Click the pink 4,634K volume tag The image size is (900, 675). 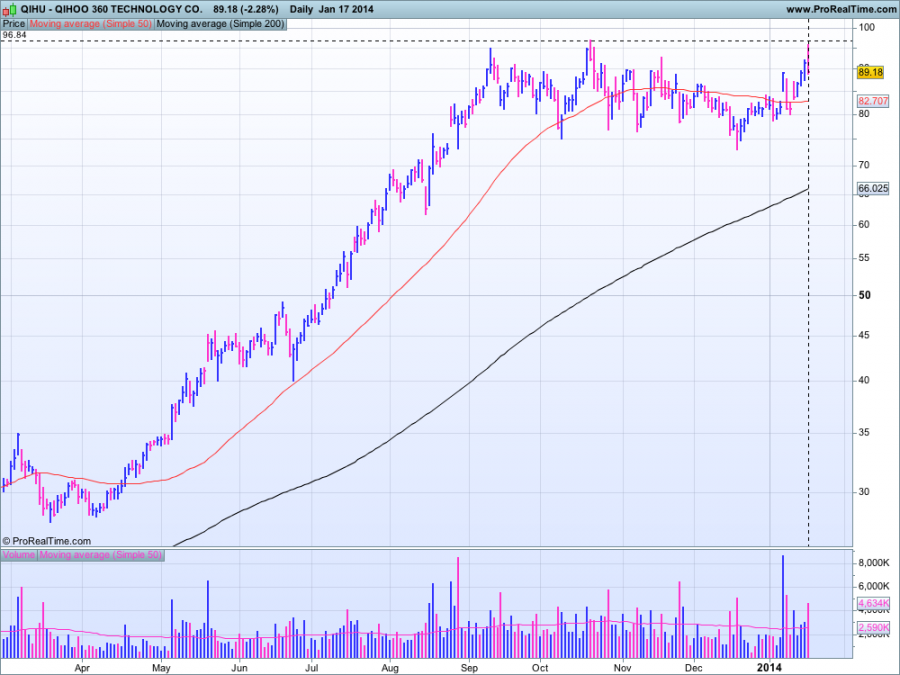874,603
